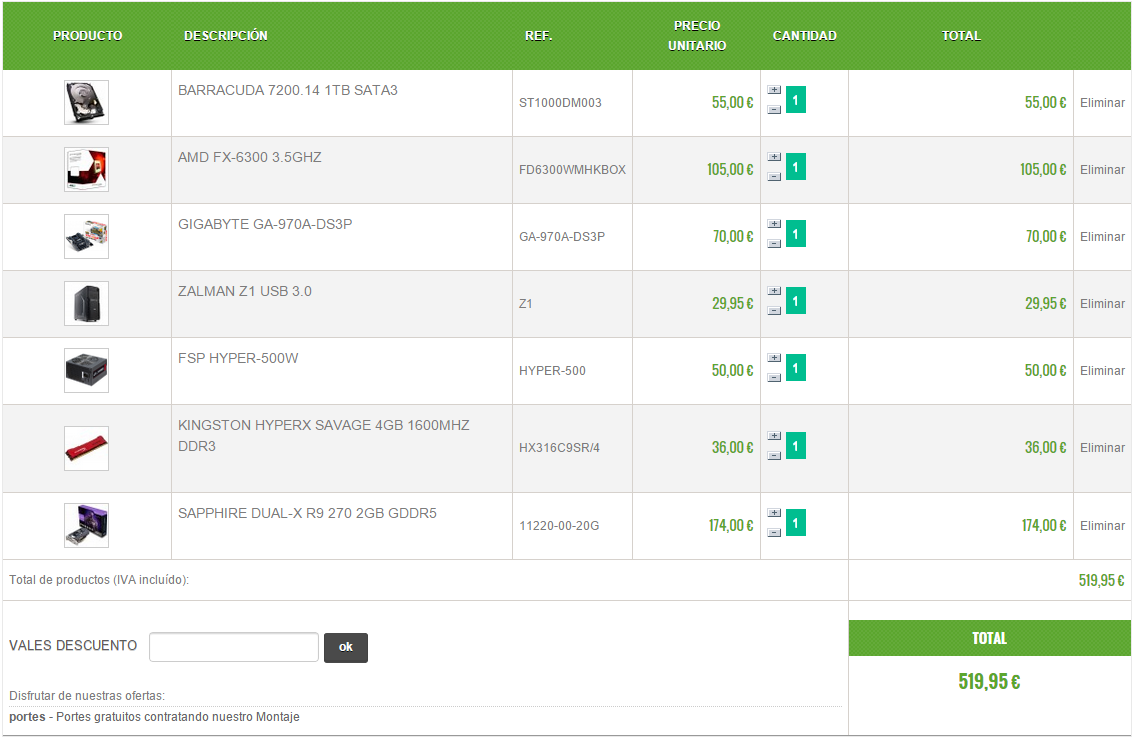Open FSP HYPER-500W description
This screenshot has width=1135, height=741.
pos(238,358)
